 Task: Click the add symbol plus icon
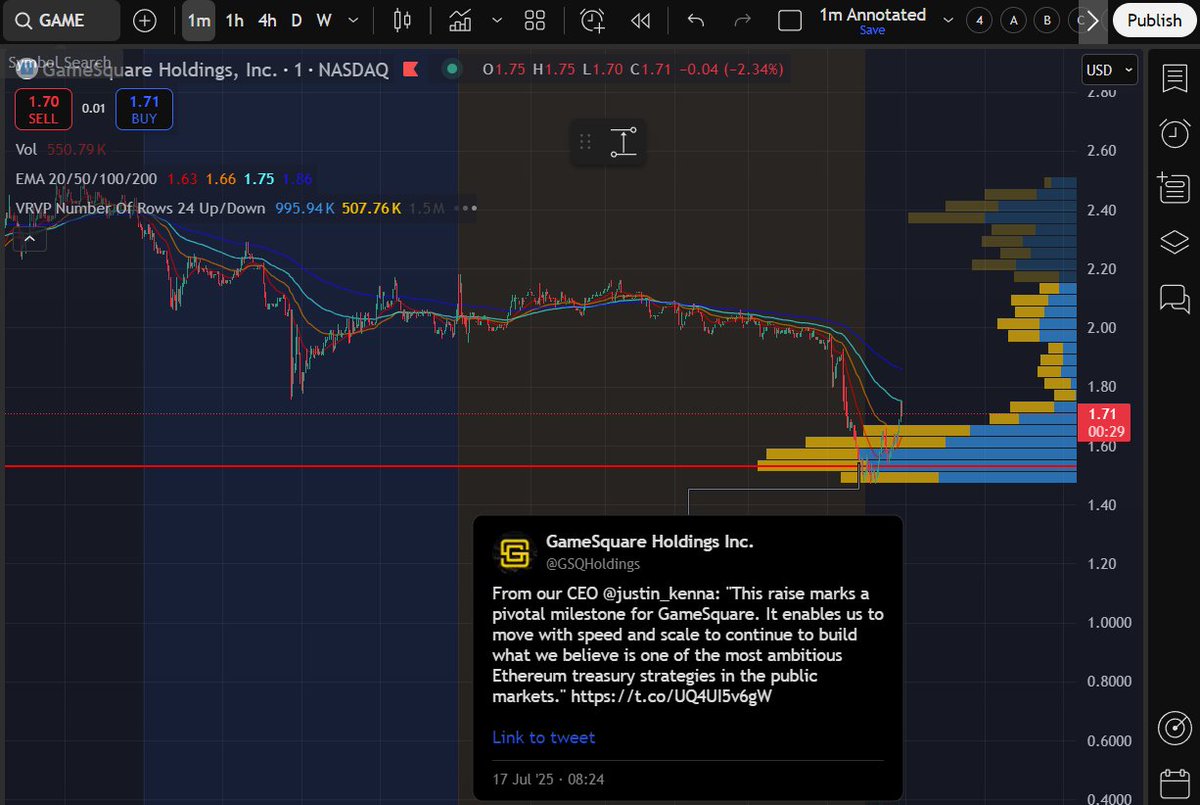click(145, 20)
